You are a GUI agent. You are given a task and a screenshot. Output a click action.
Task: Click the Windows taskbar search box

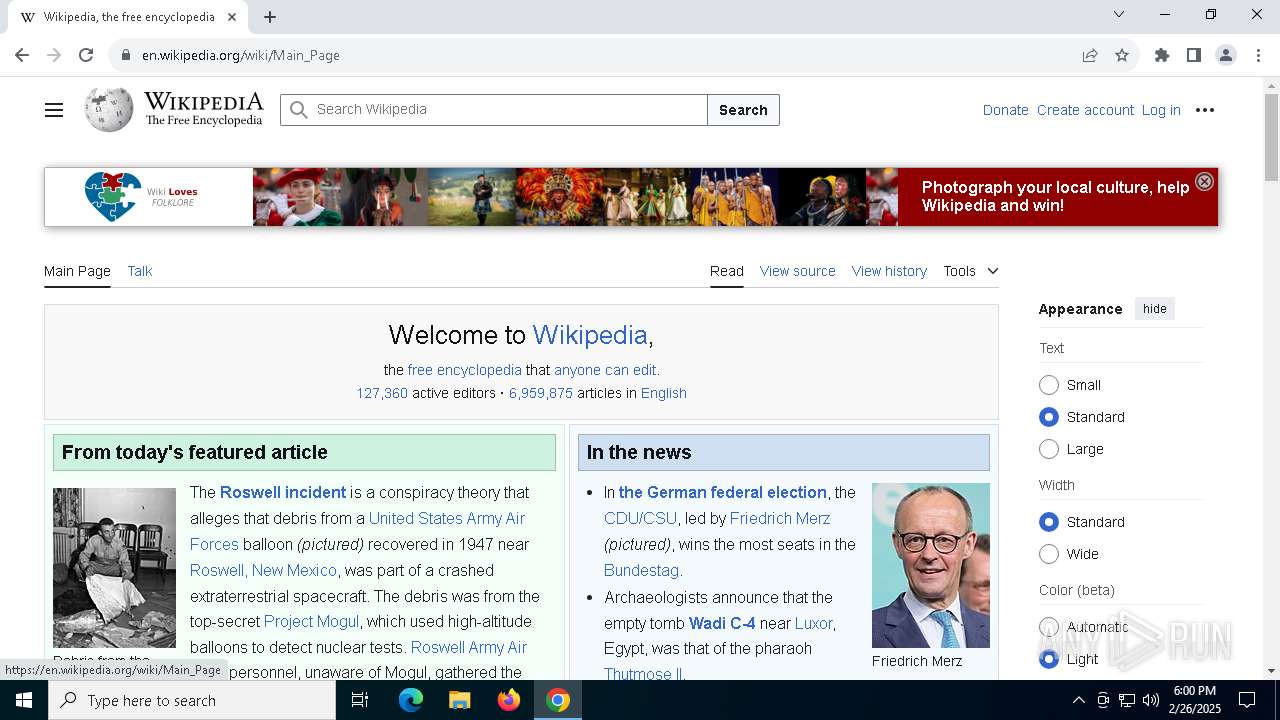click(x=192, y=700)
